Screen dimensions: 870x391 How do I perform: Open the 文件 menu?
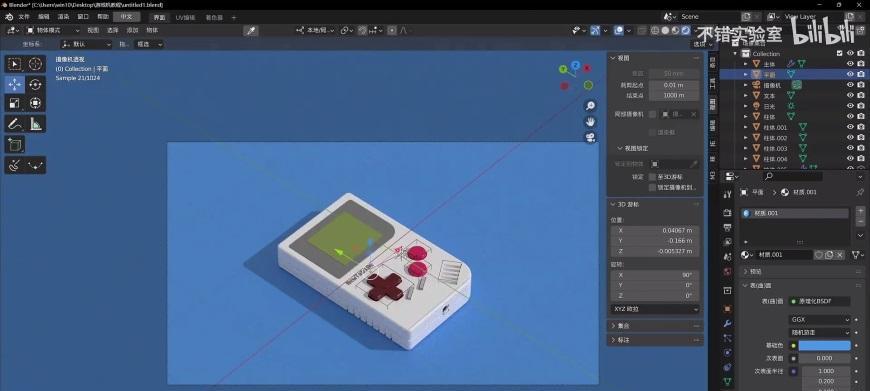(x=24, y=17)
